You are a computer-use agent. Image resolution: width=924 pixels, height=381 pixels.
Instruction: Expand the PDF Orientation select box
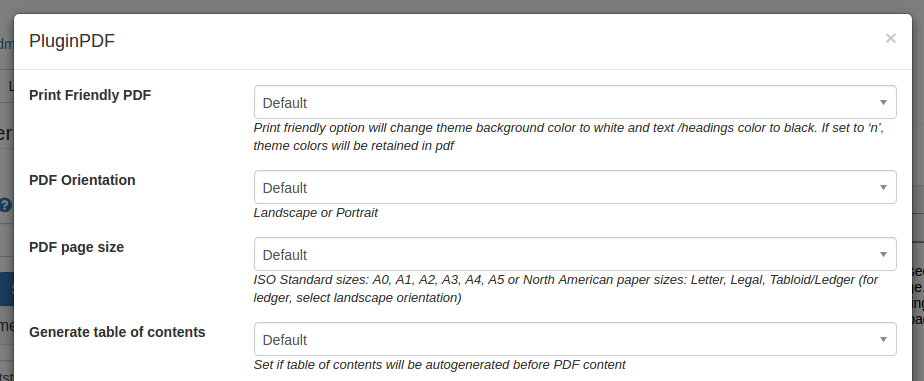click(x=575, y=187)
